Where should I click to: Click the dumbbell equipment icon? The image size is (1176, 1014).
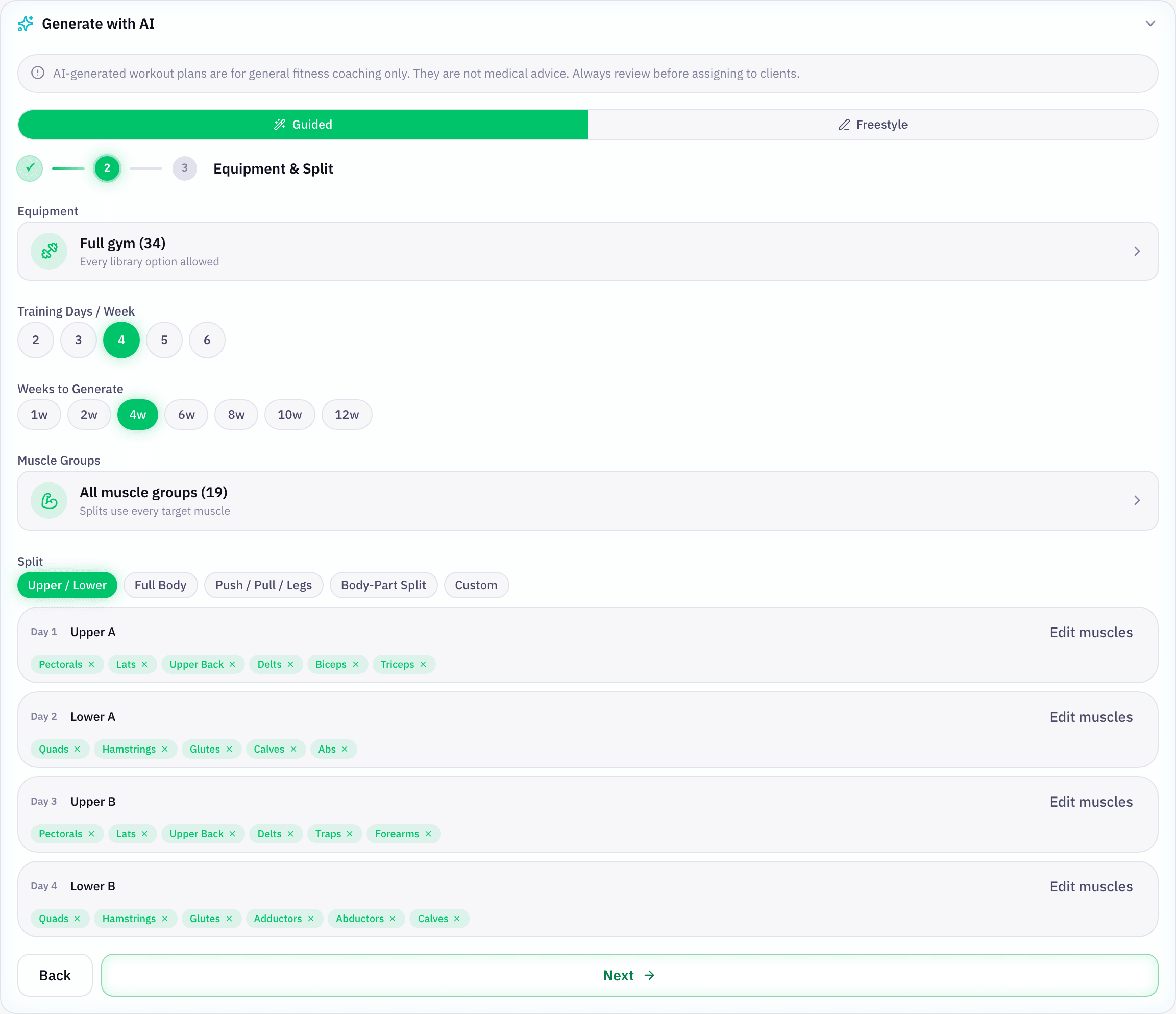pyautogui.click(x=50, y=251)
